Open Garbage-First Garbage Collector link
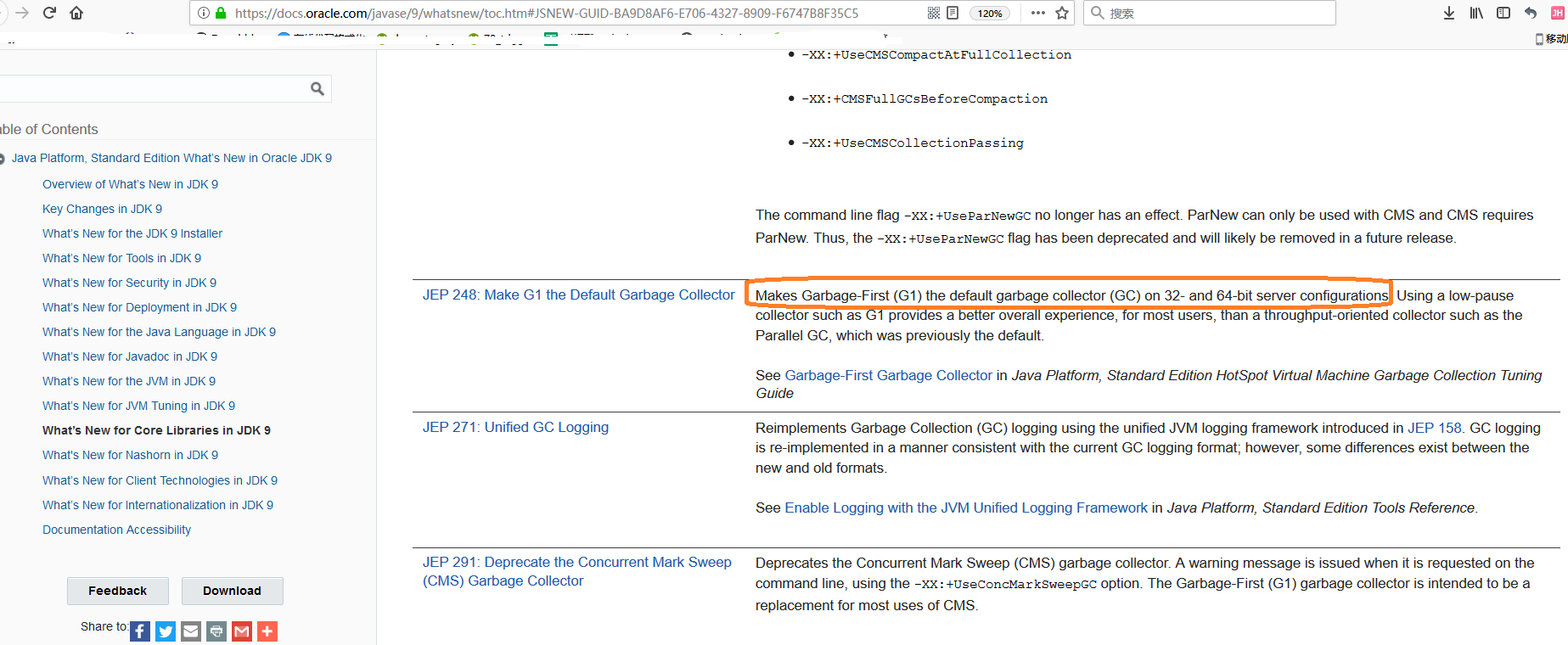This screenshot has width=1568, height=645. click(888, 375)
